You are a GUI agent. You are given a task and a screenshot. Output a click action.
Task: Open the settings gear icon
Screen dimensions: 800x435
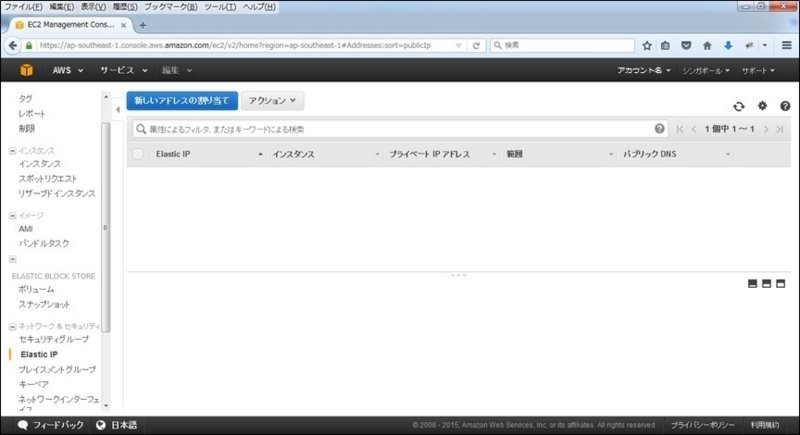click(762, 106)
